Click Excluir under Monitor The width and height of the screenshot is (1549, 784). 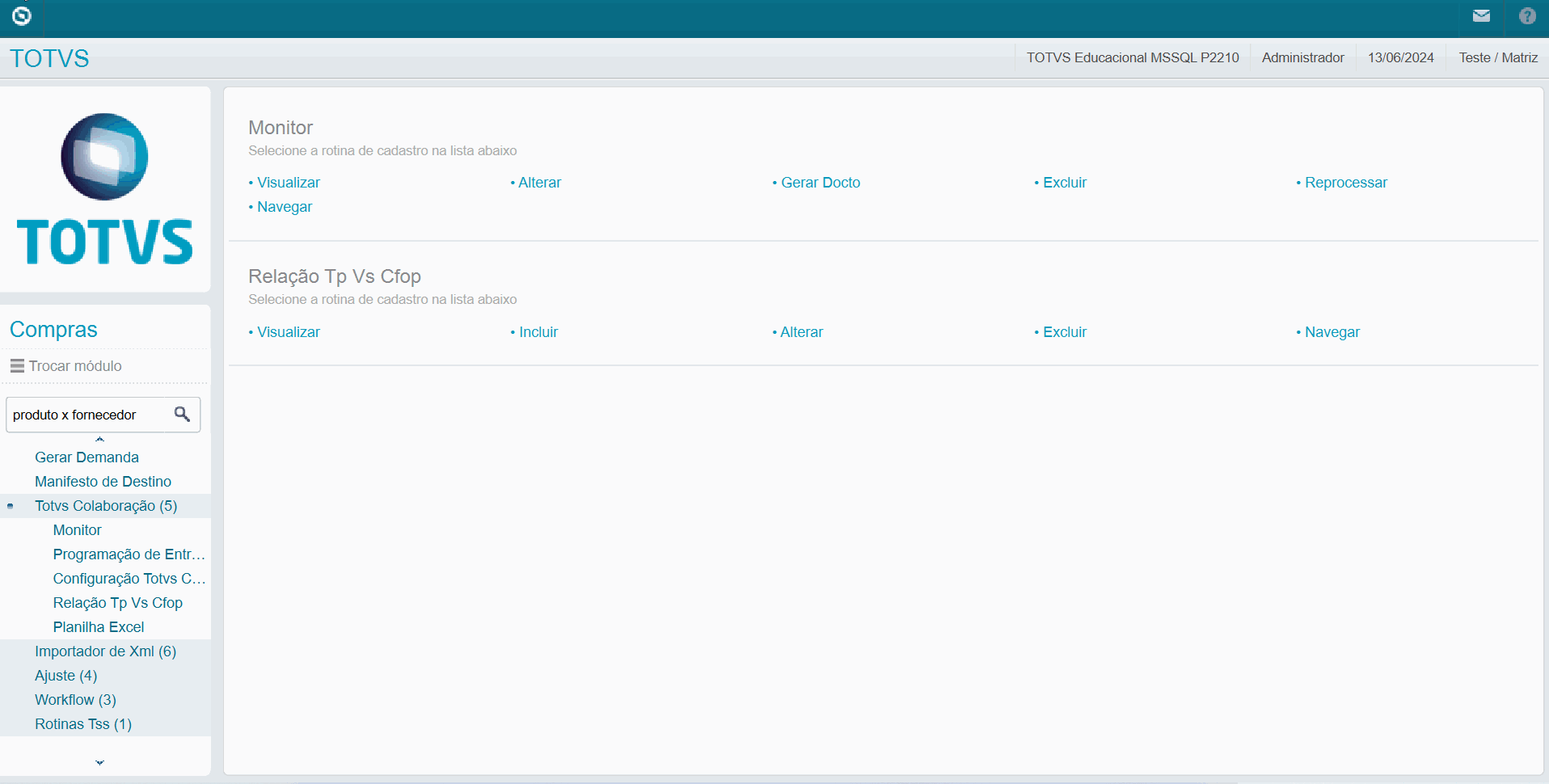pos(1065,183)
